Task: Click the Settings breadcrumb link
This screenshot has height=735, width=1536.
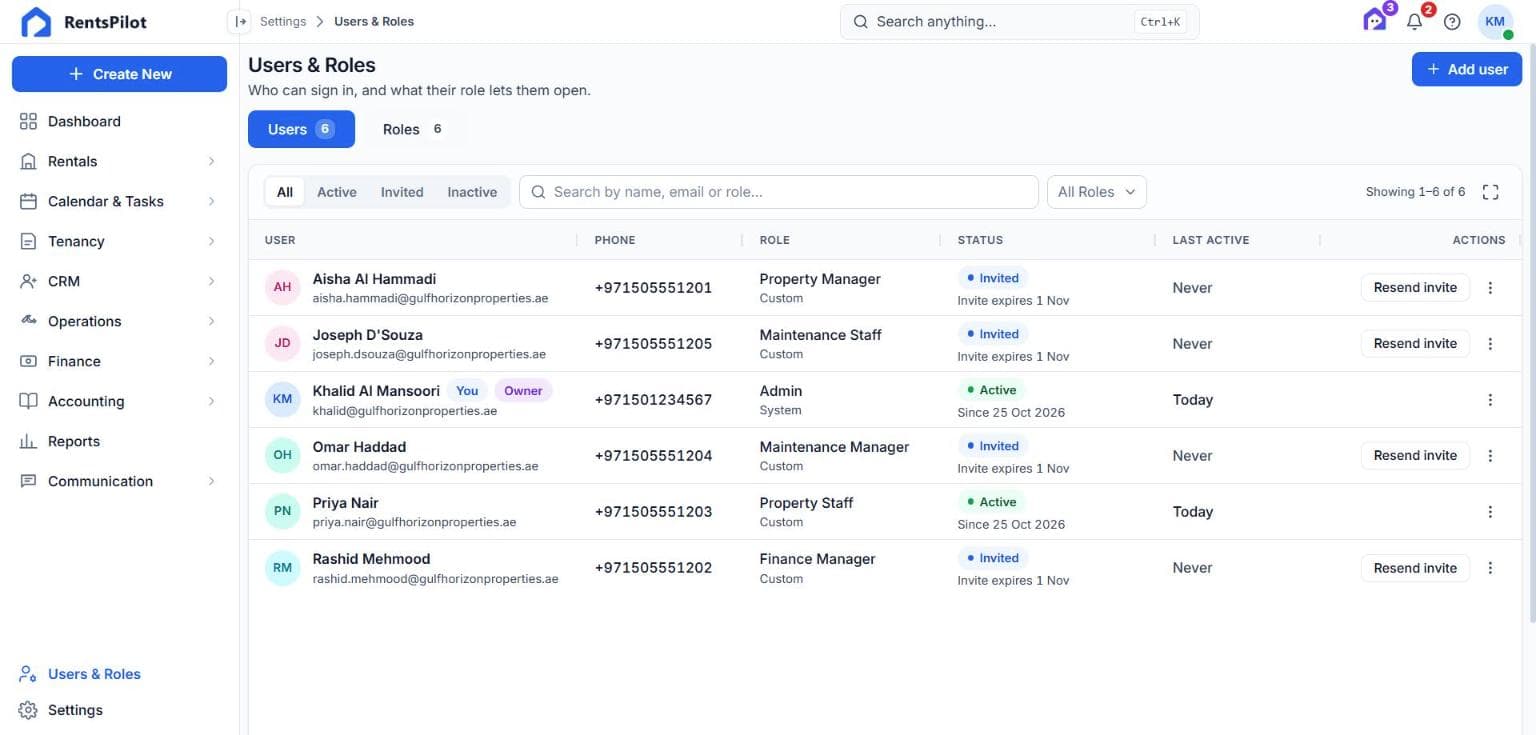Action: pyautogui.click(x=283, y=21)
